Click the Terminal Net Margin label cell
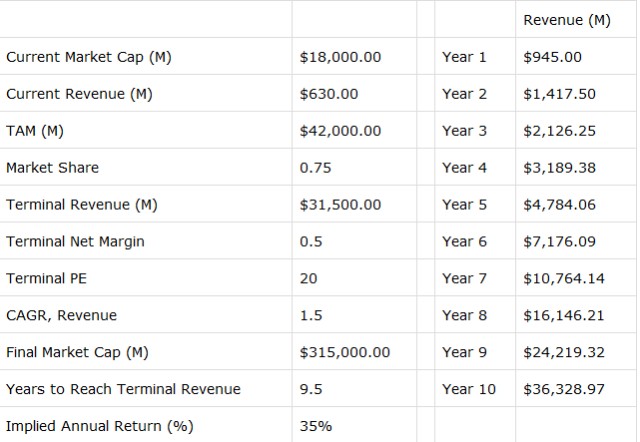The width and height of the screenshot is (640, 442). 73,242
